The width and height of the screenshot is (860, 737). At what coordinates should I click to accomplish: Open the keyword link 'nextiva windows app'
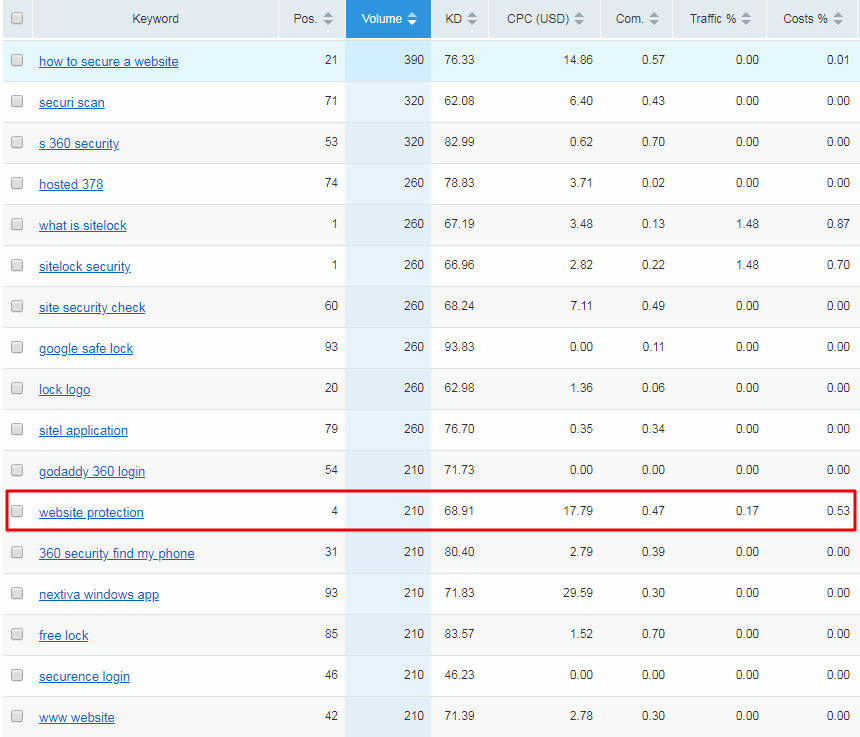[98, 593]
